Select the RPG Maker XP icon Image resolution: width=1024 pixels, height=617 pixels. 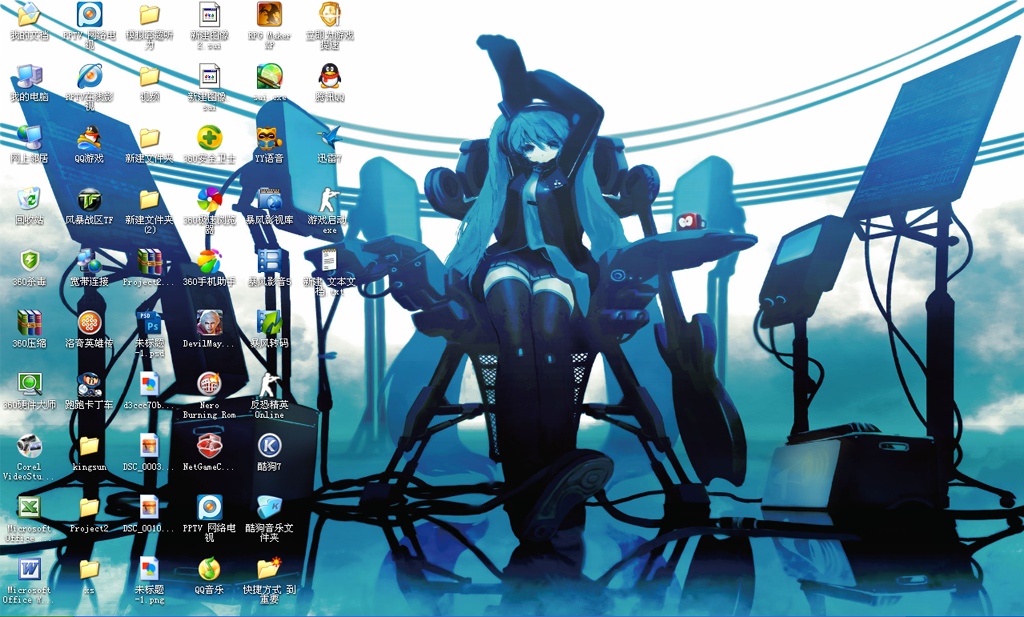tap(270, 14)
